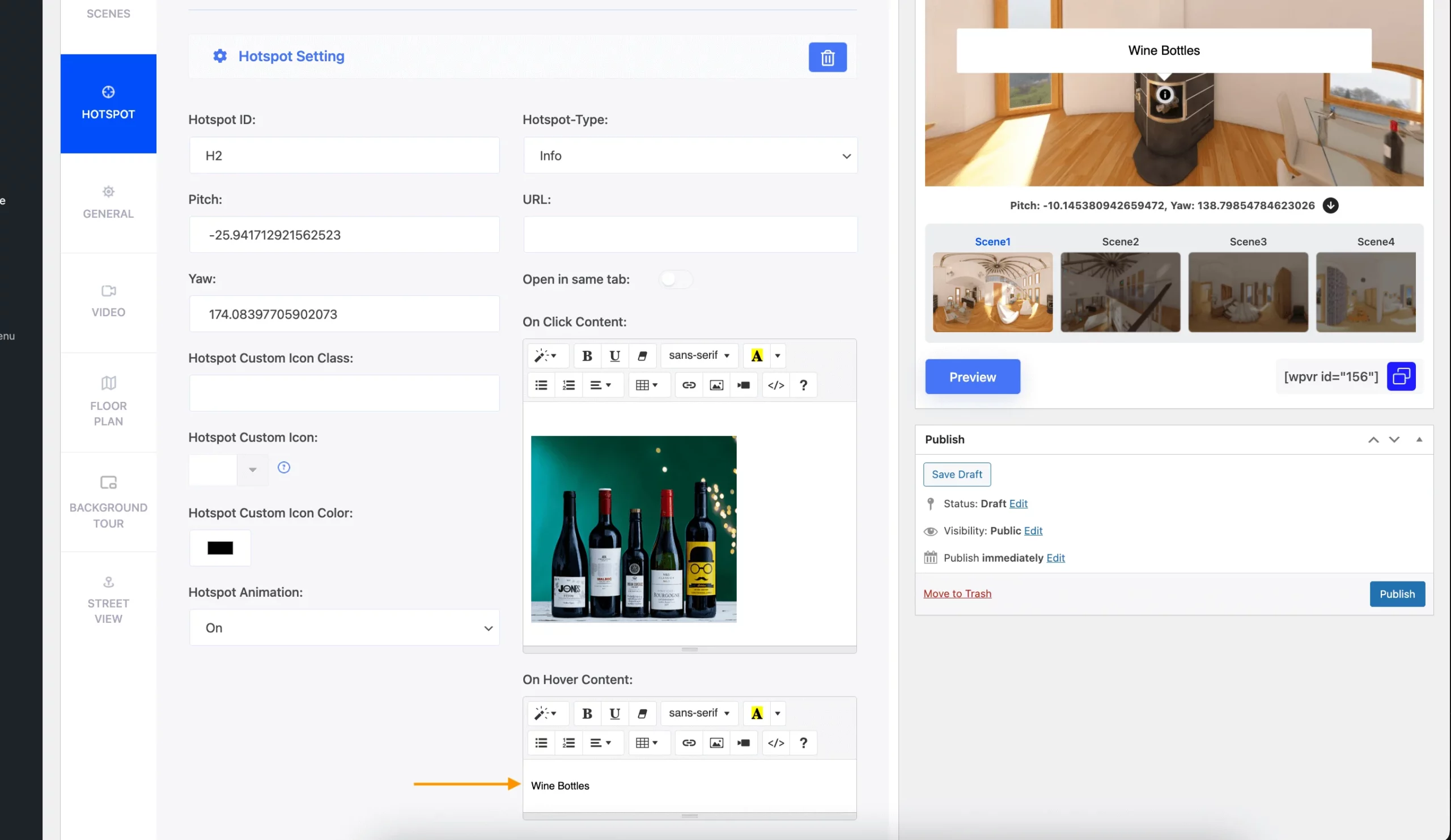Select the Scene2 tab
Viewport: 1451px width, 840px height.
pos(1120,241)
